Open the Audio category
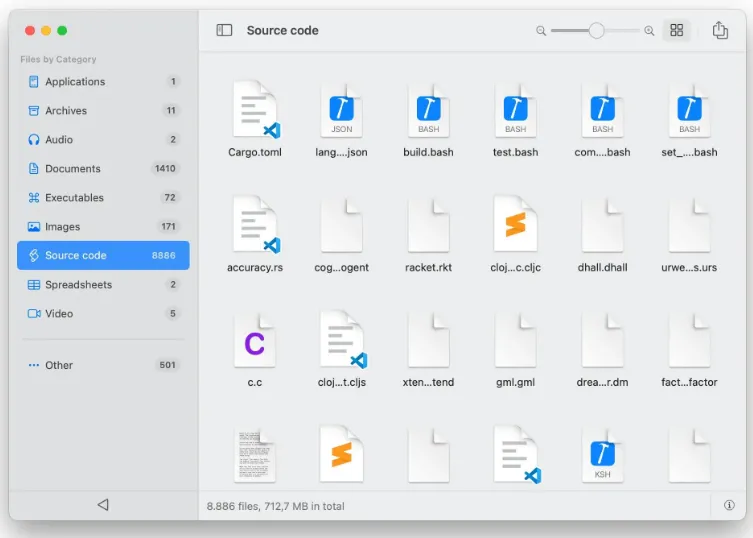 pos(103,140)
